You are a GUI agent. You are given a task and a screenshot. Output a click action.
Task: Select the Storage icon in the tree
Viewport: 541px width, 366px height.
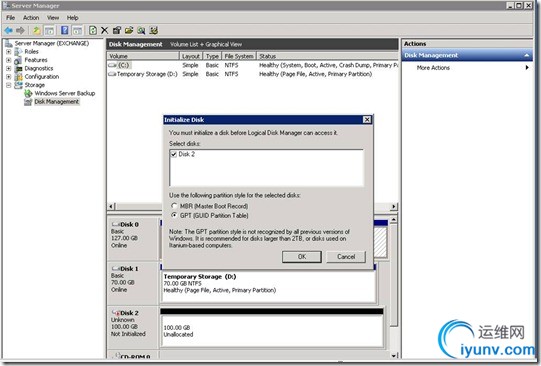(19, 85)
